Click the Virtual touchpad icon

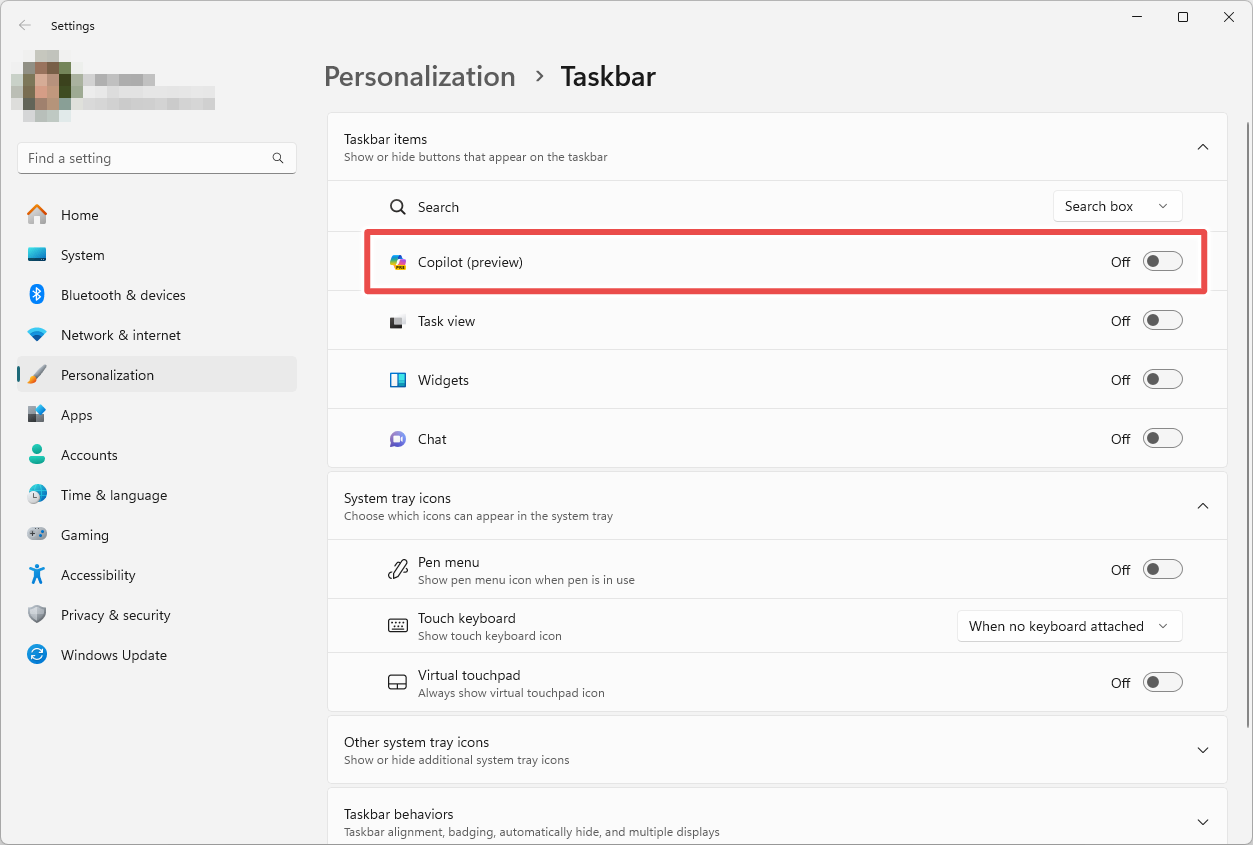(x=398, y=683)
